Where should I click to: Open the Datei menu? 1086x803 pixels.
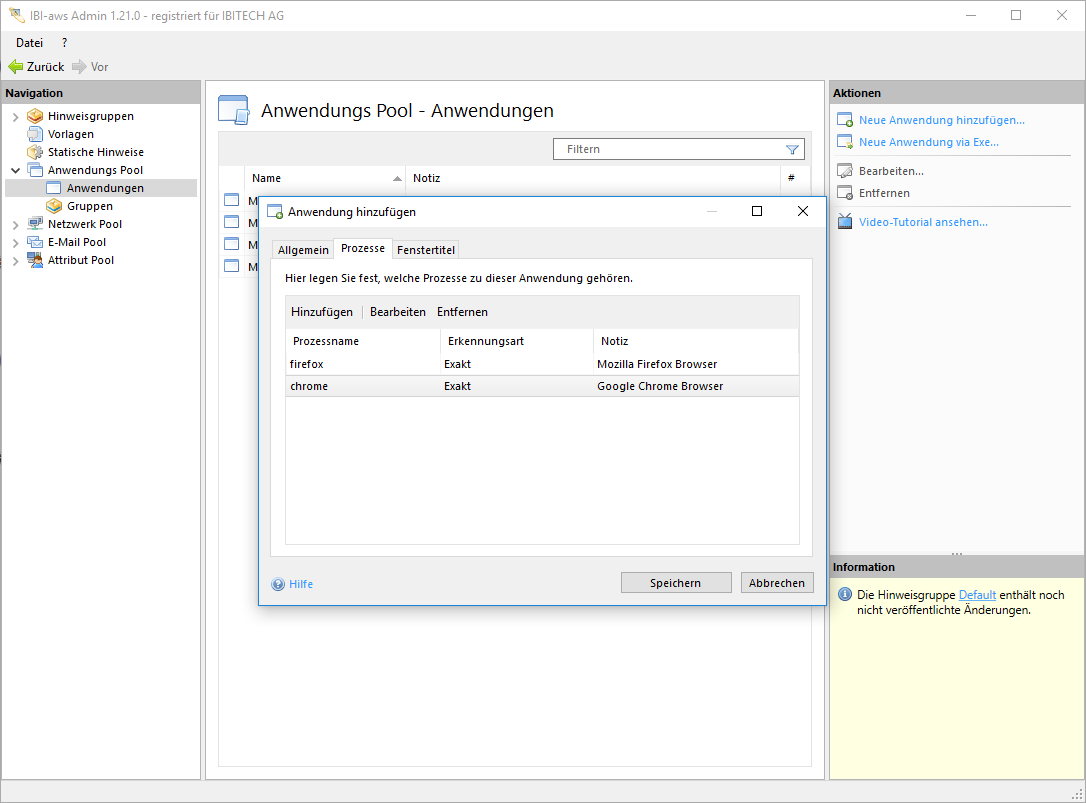29,43
